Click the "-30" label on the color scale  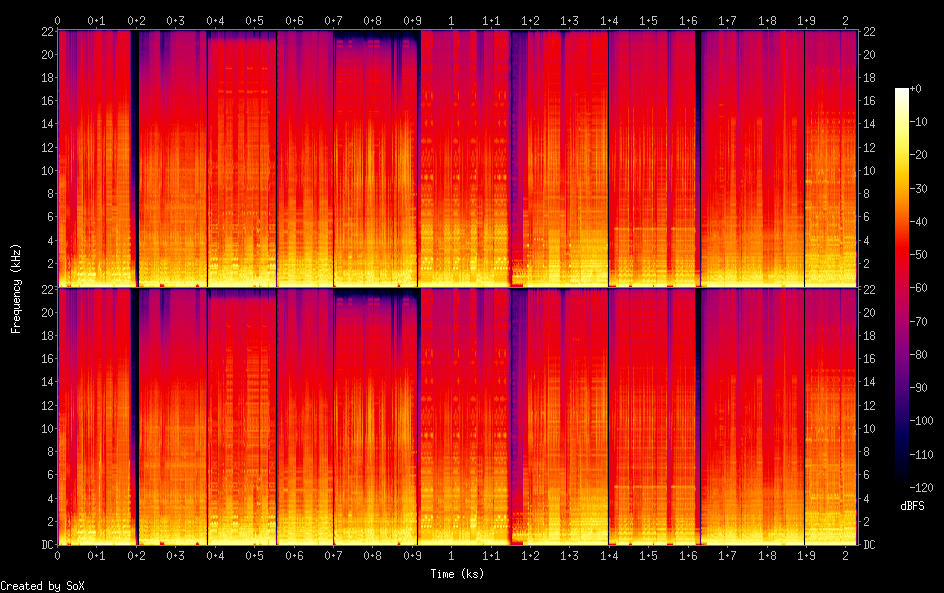918,188
